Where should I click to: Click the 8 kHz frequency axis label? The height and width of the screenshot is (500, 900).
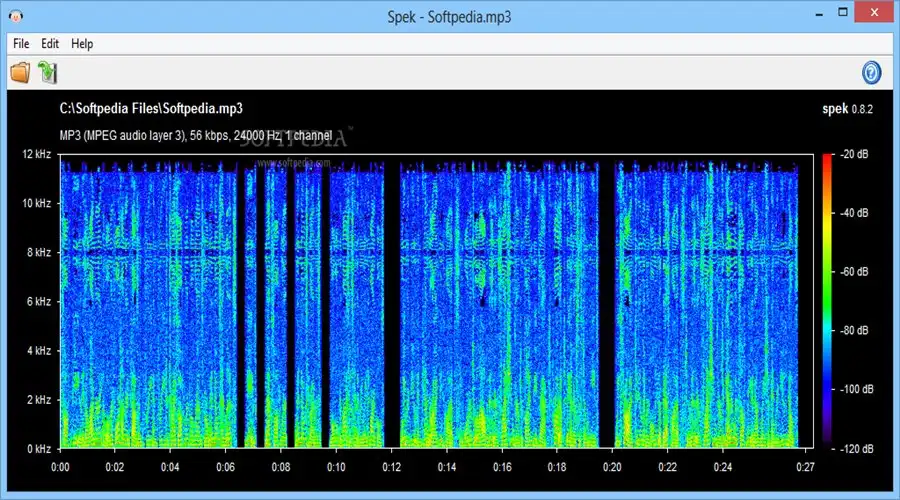(x=38, y=253)
